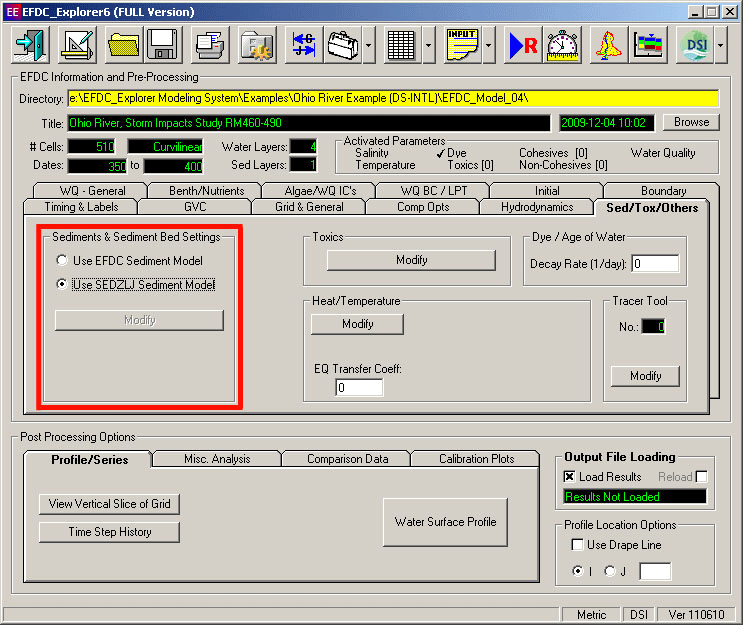
Task: Click Modify in Heat/Temperature group
Action: coord(357,324)
